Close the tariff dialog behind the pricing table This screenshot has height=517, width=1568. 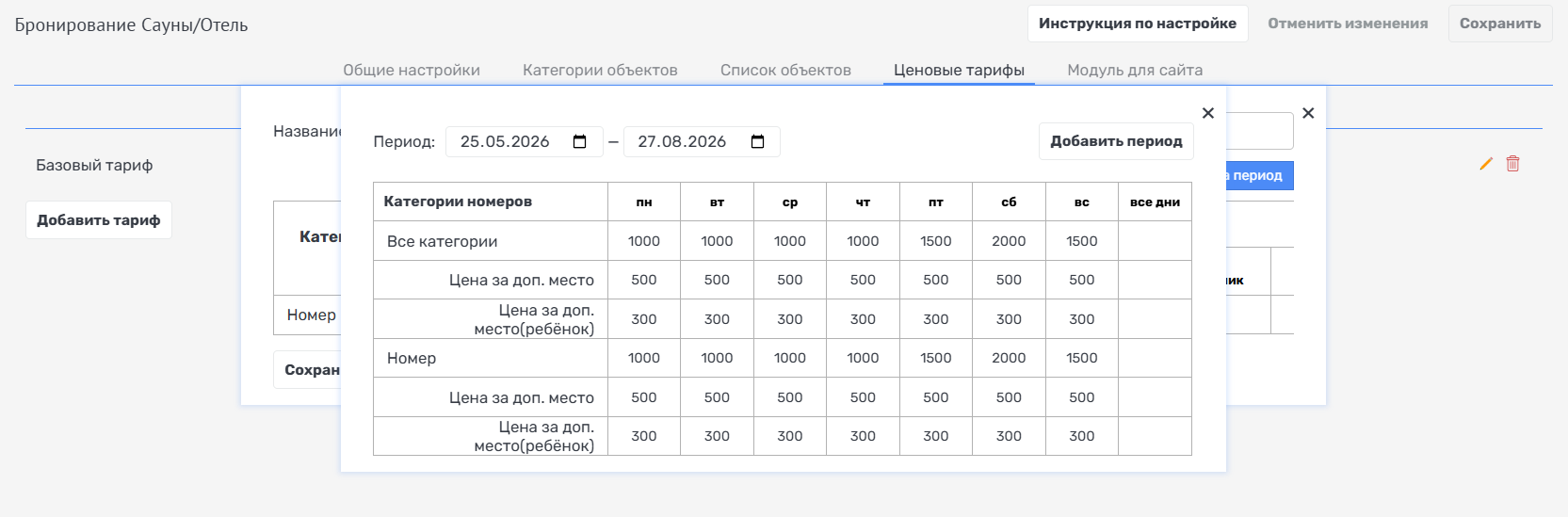point(1308,113)
